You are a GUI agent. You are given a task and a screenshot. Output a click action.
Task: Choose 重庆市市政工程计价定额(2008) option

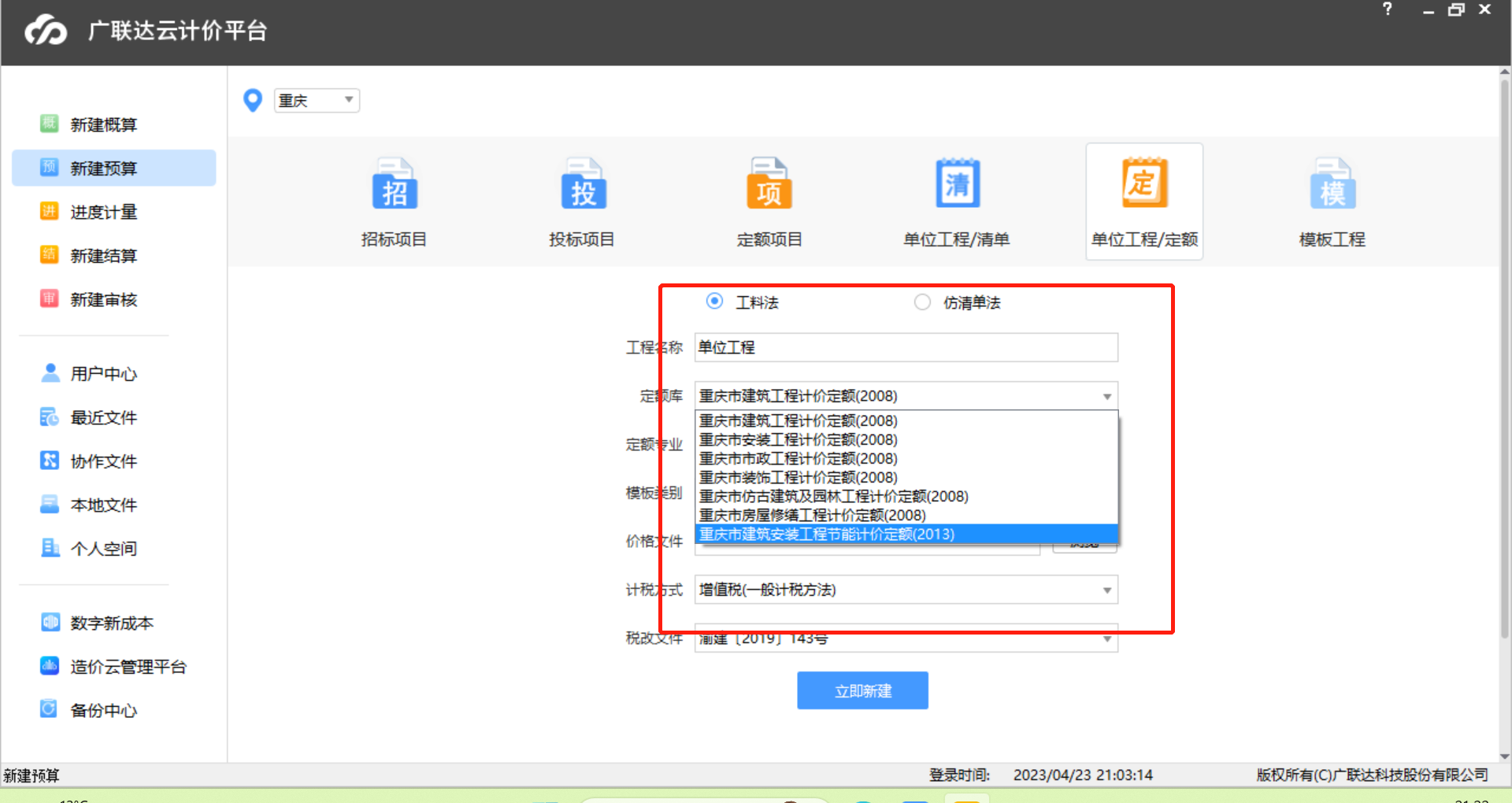(x=906, y=459)
